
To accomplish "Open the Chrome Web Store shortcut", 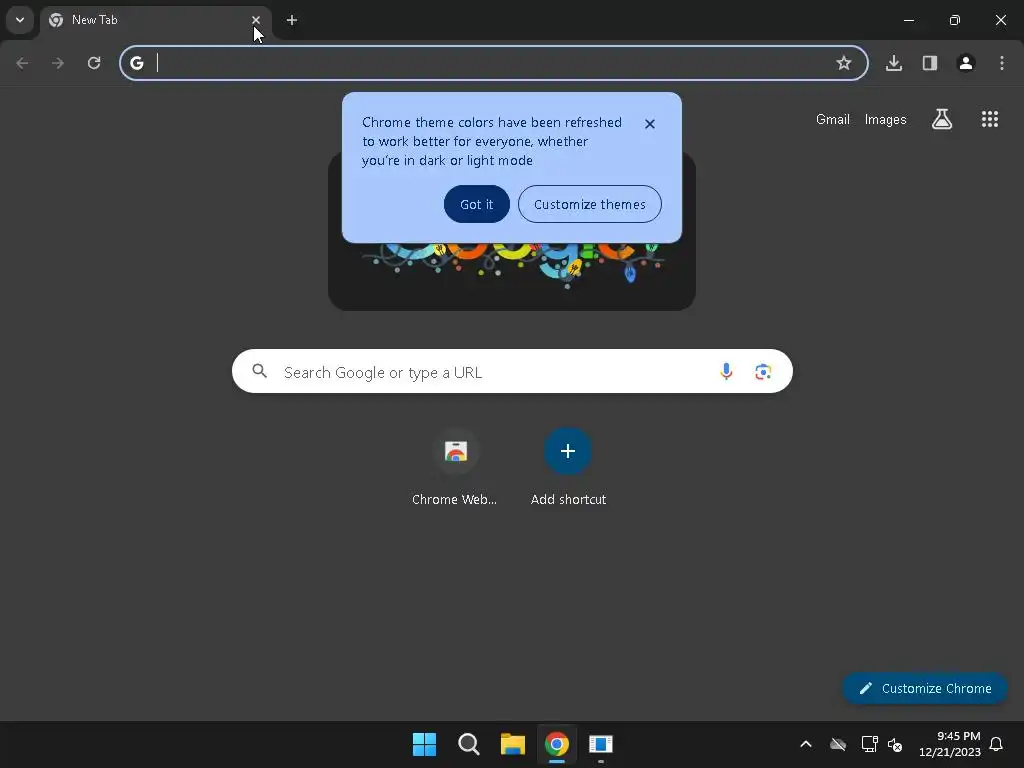I will coord(455,468).
